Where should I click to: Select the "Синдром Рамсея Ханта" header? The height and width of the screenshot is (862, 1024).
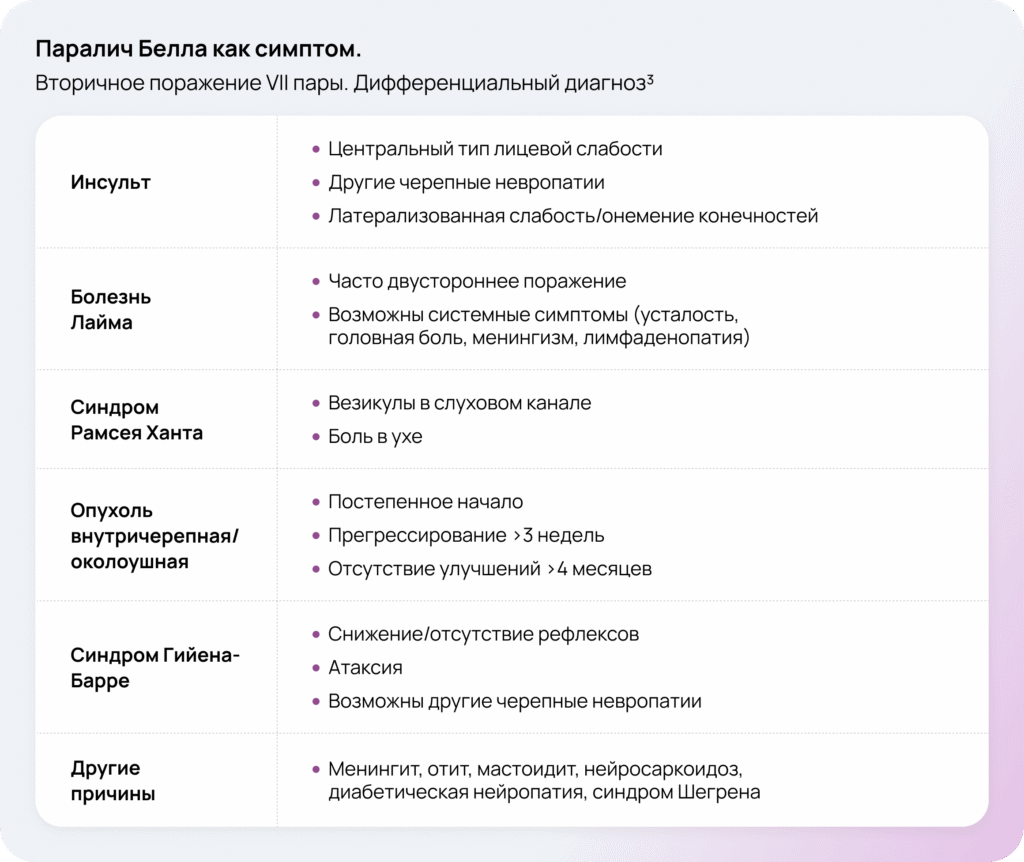tap(136, 421)
